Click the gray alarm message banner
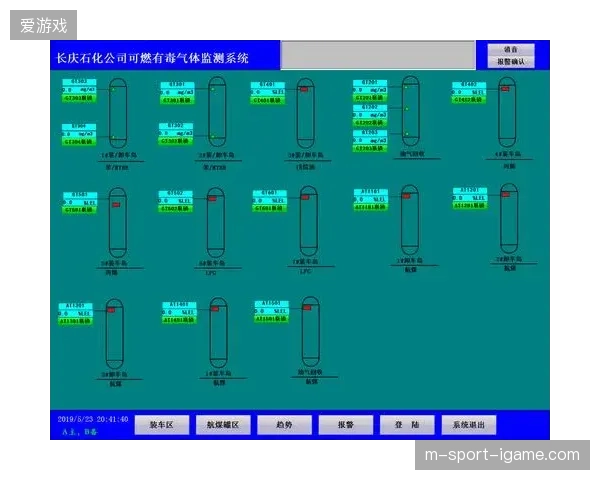The width and height of the screenshot is (600, 480). (378, 55)
